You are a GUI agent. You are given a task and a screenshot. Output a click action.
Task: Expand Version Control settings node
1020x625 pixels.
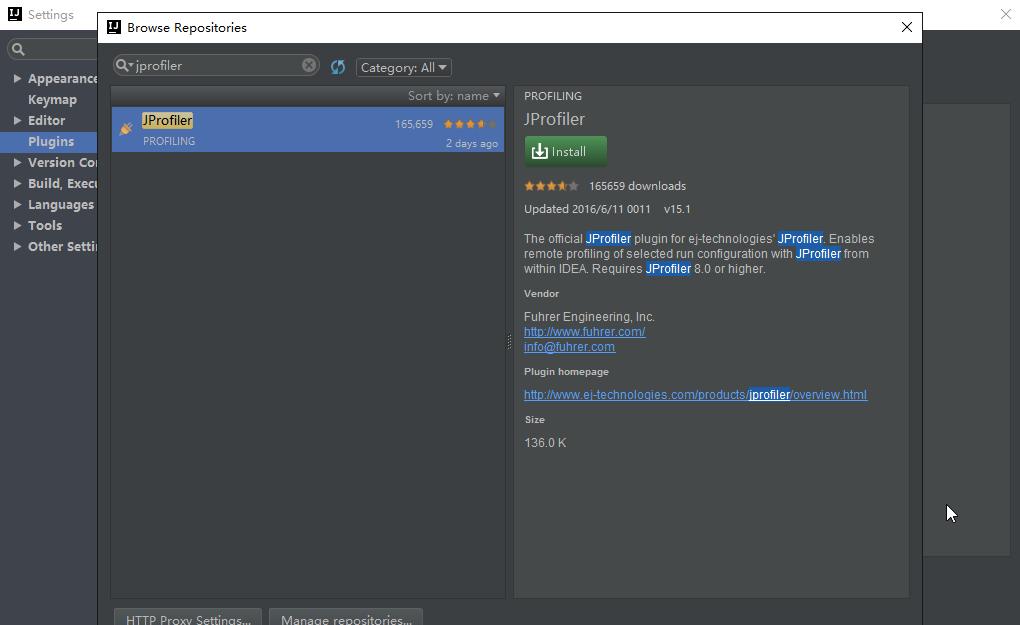[x=18, y=162]
